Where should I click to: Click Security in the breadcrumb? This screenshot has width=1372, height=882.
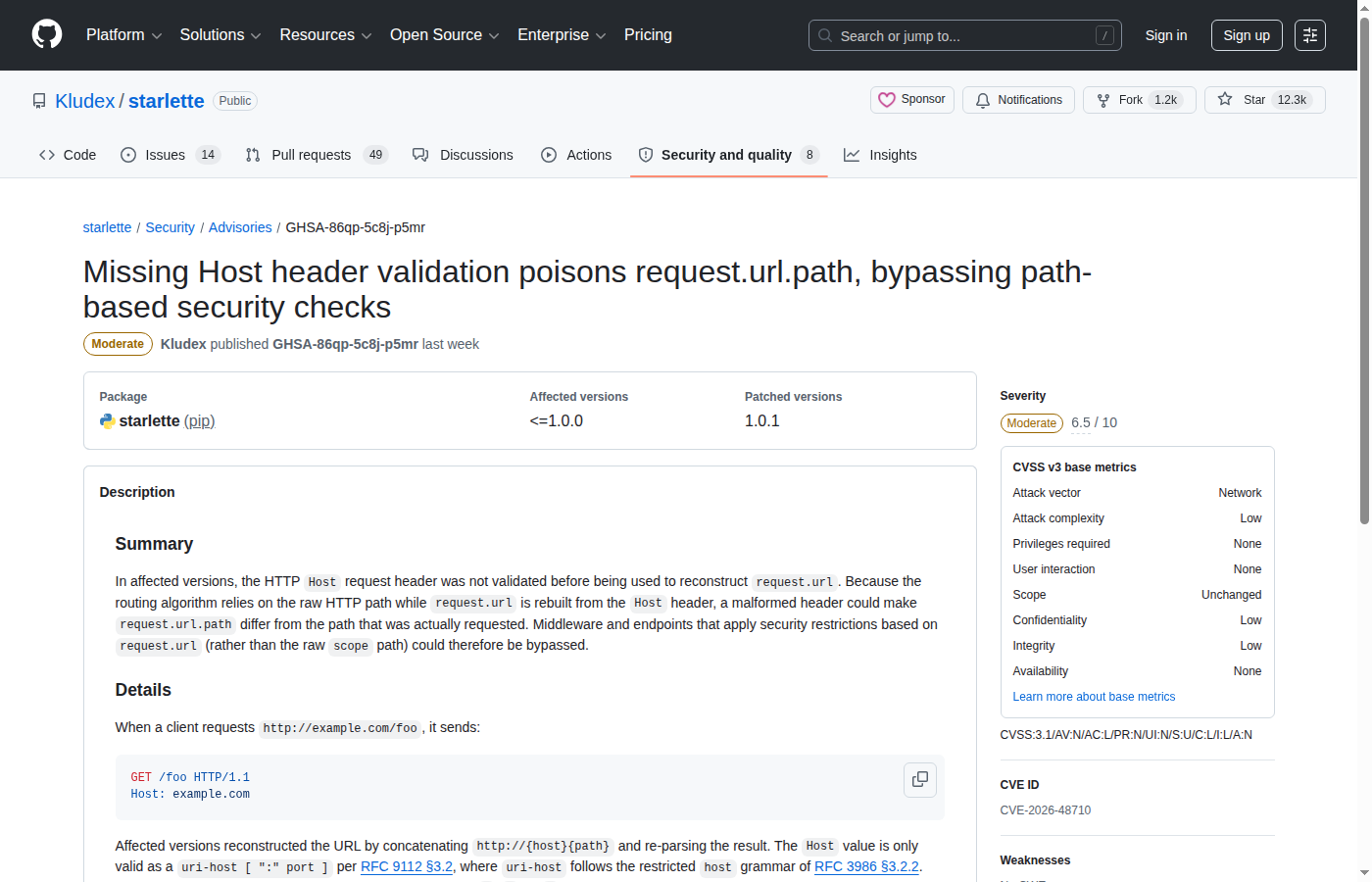(170, 227)
